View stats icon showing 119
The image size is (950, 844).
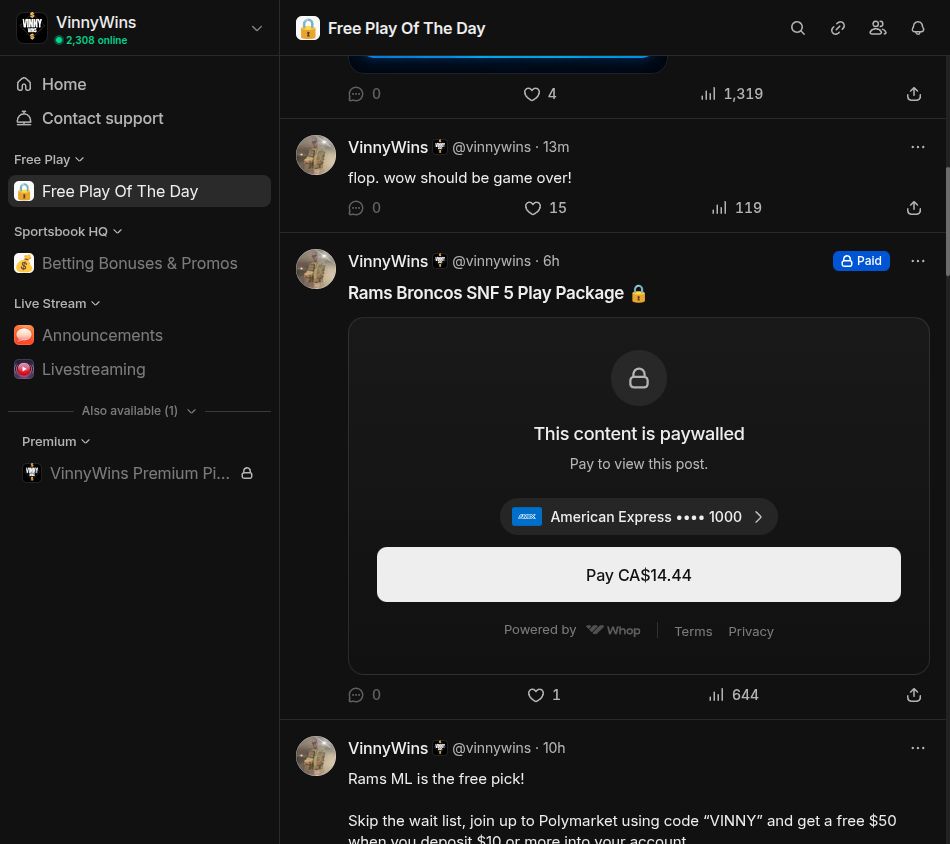[x=719, y=208]
